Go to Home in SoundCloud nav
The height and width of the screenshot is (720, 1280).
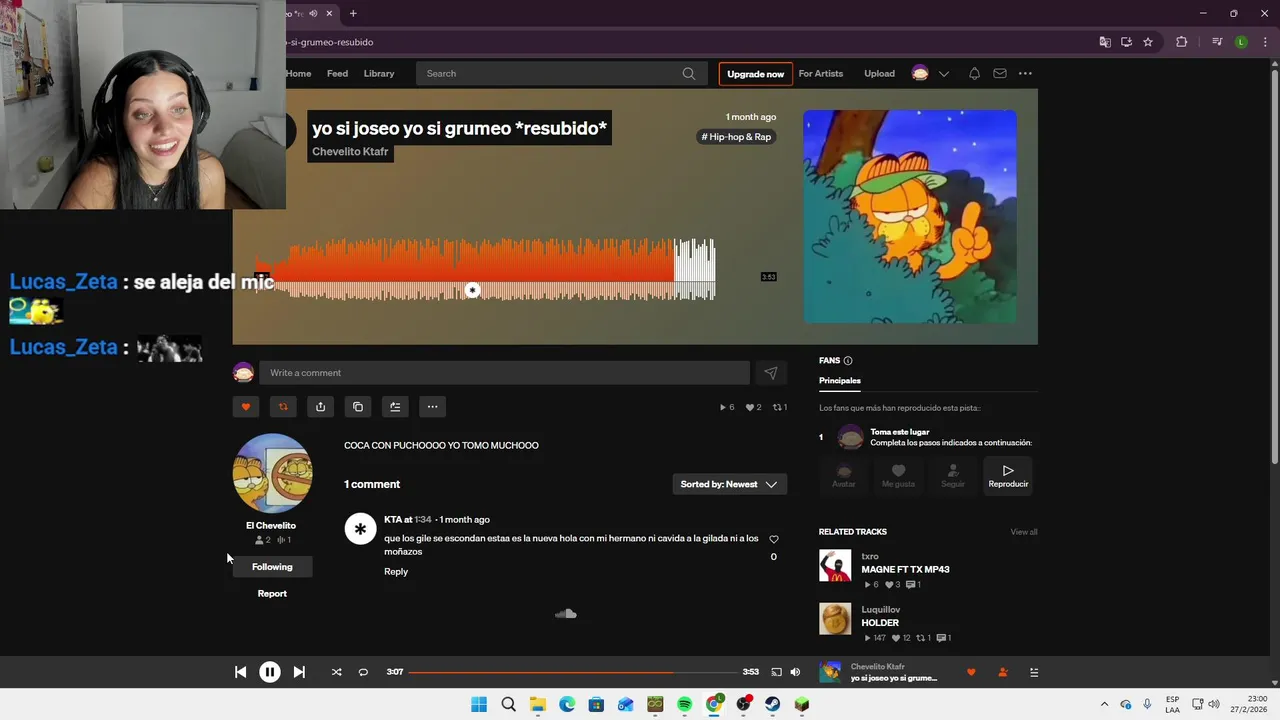(x=299, y=73)
